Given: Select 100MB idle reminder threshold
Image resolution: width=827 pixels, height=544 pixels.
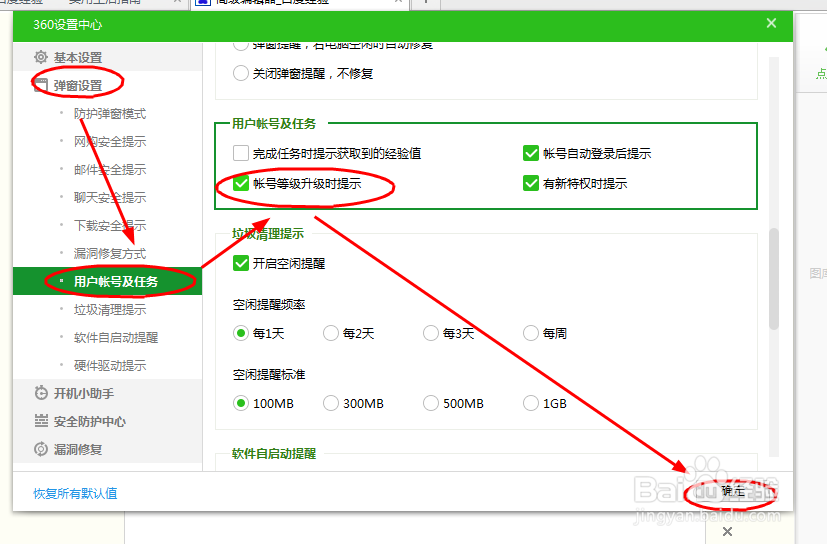Looking at the screenshot, I should 241,403.
